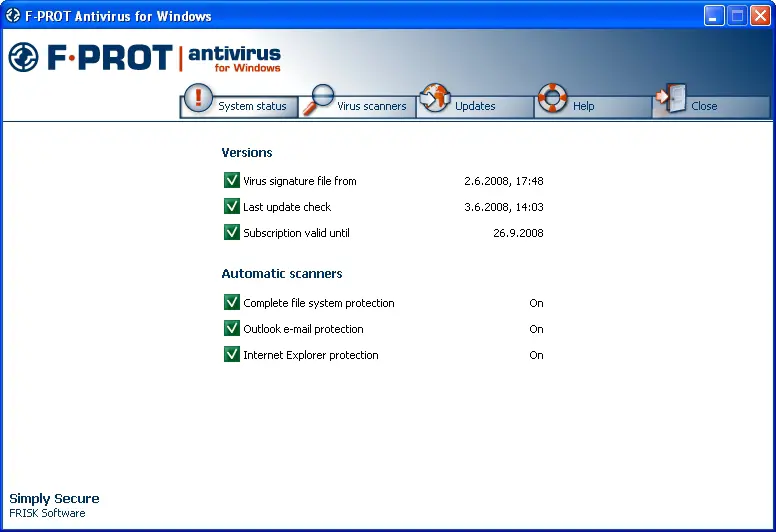Click the Virus signature file check mark
Image resolution: width=776 pixels, height=532 pixels.
tap(232, 180)
